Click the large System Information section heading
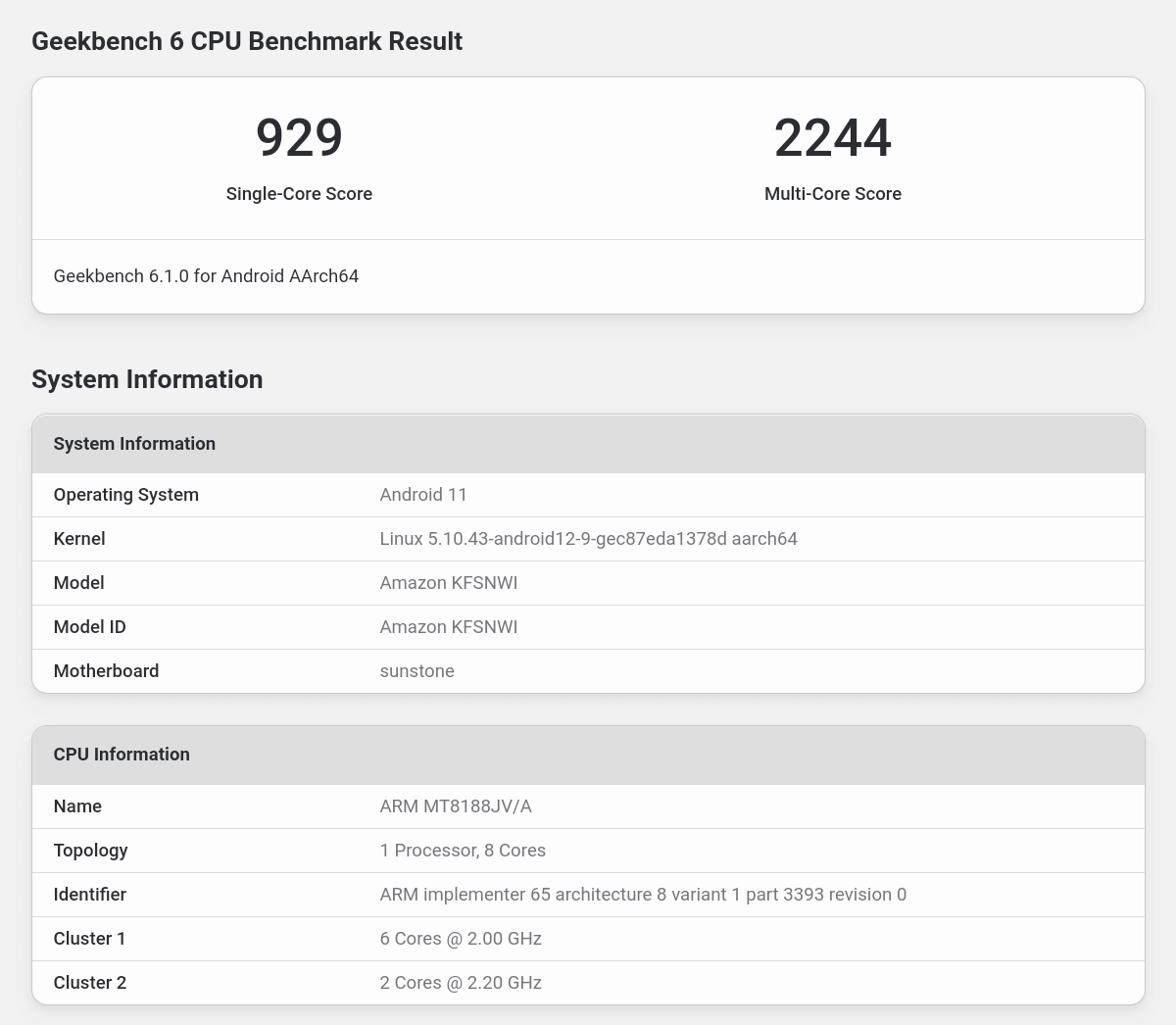The width and height of the screenshot is (1176, 1025). pyautogui.click(x=147, y=379)
